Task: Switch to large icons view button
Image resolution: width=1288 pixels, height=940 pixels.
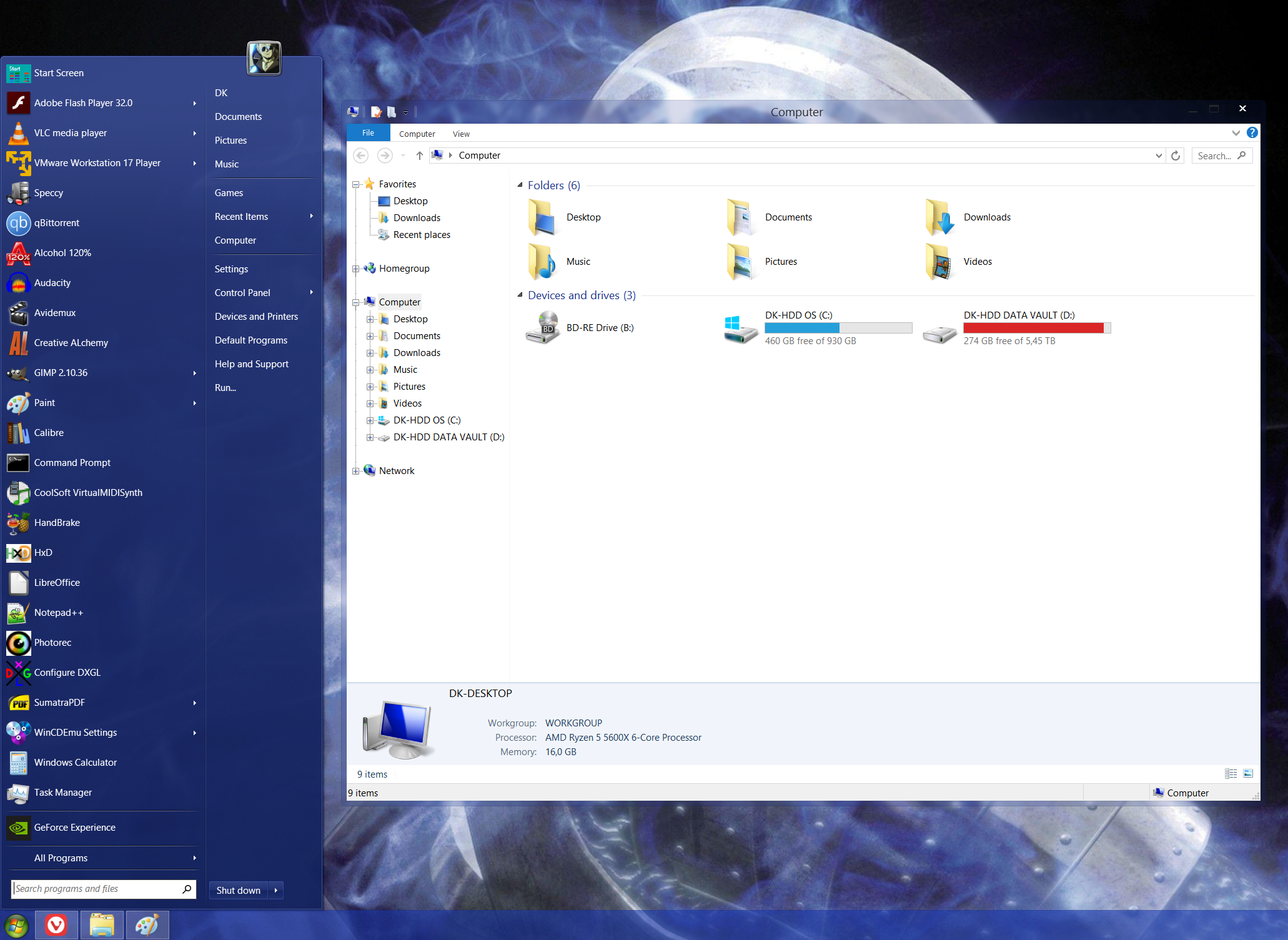Action: click(1247, 774)
